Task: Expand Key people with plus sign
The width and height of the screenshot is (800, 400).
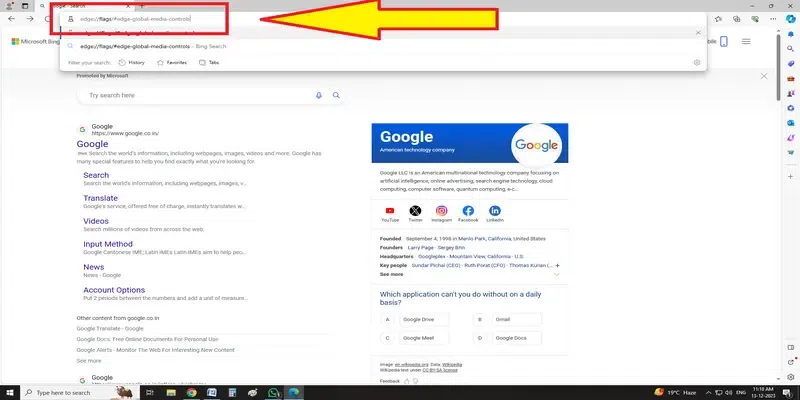Action: coord(557,266)
